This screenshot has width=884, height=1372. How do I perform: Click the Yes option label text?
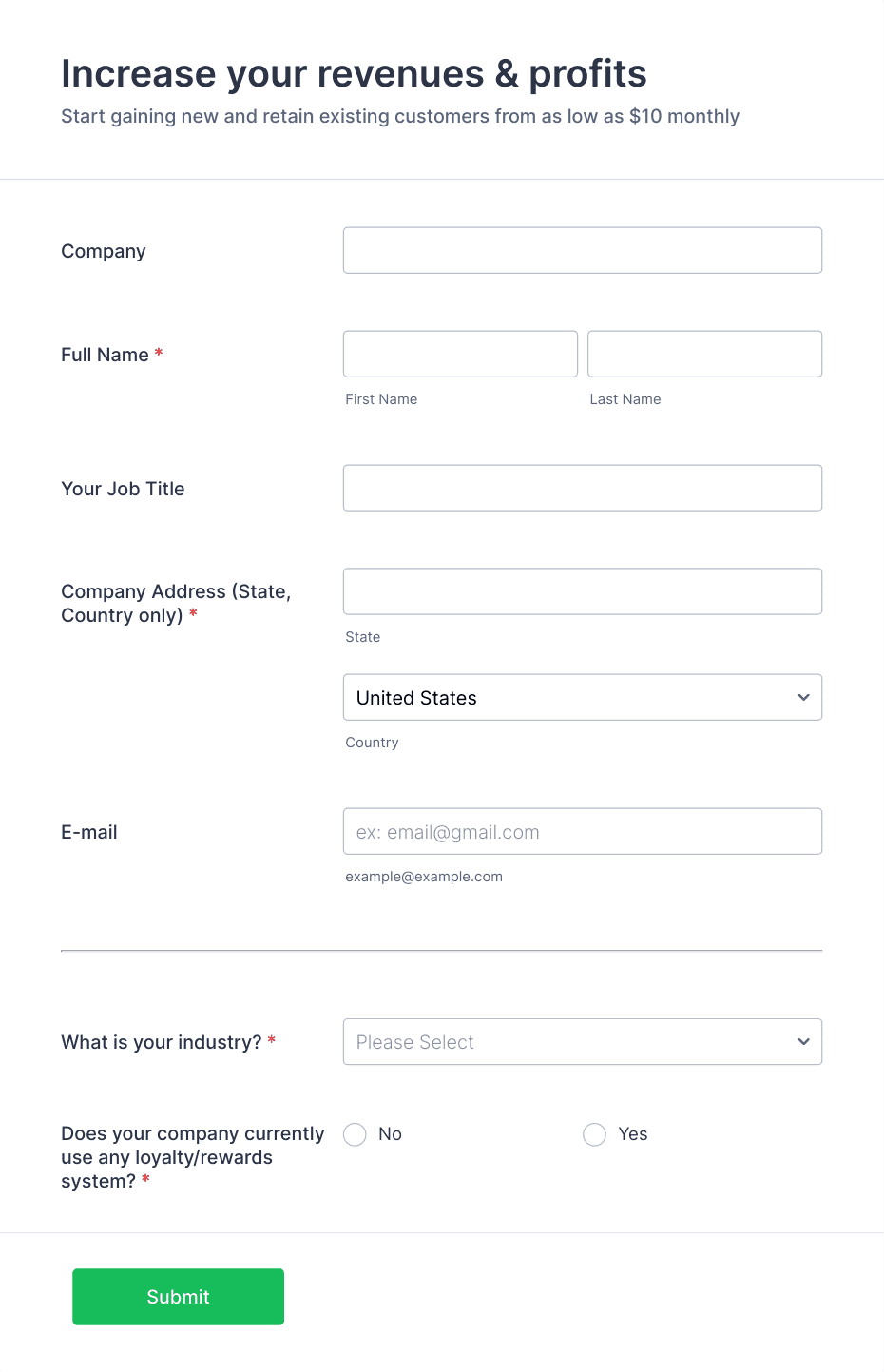pyautogui.click(x=633, y=1134)
